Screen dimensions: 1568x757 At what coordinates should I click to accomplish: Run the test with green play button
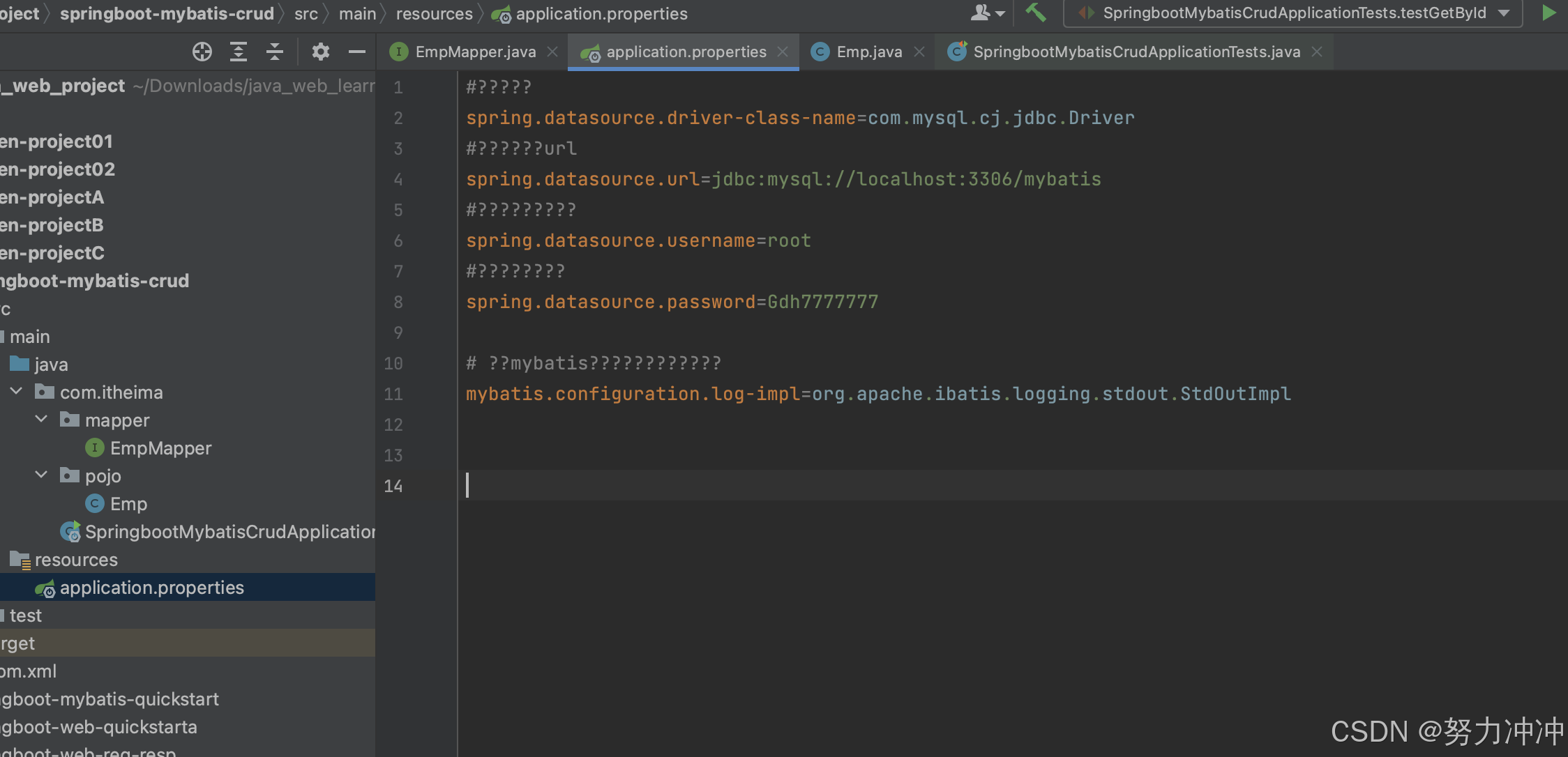click(1548, 13)
